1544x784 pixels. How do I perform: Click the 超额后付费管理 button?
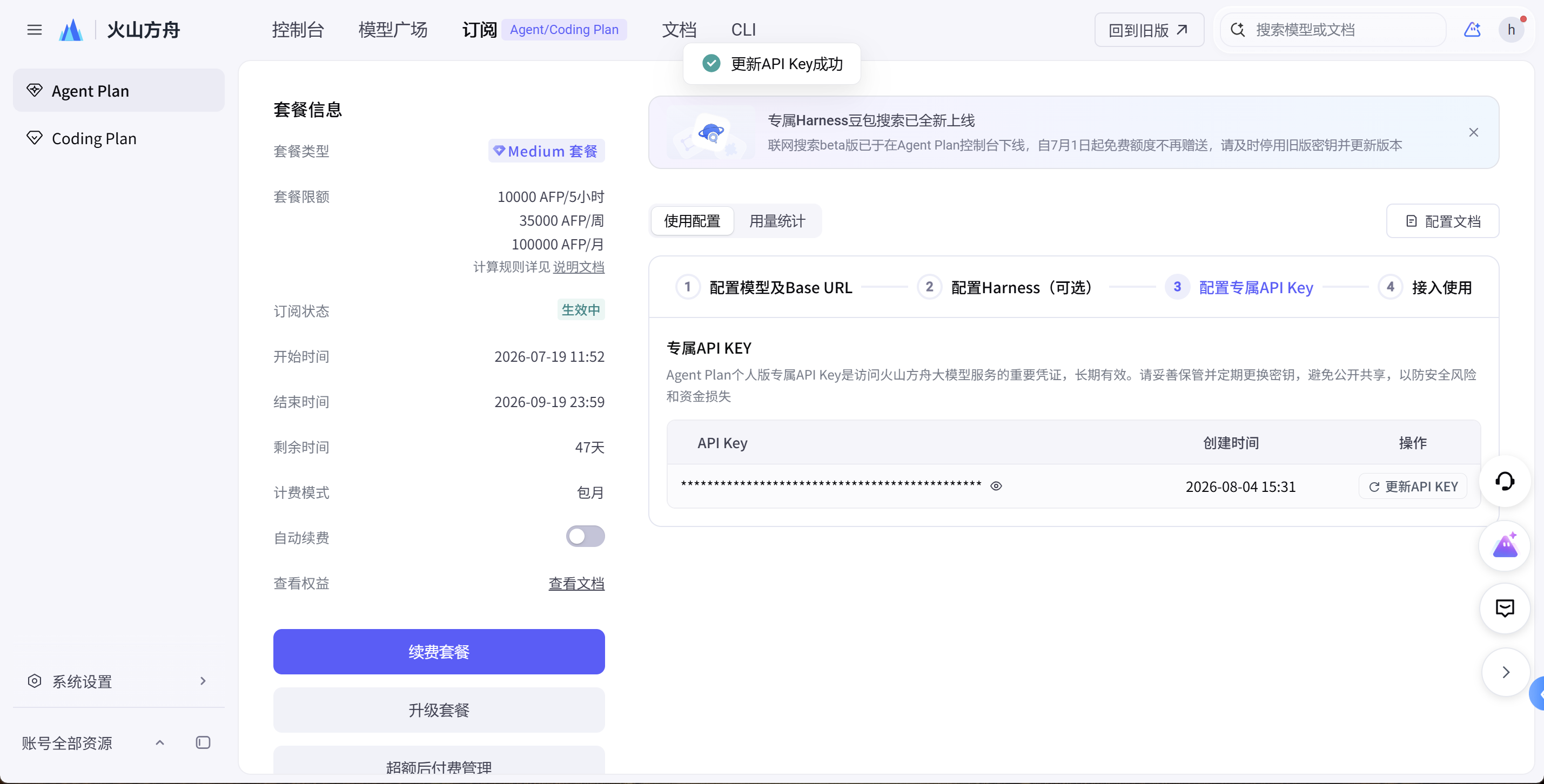click(x=439, y=761)
